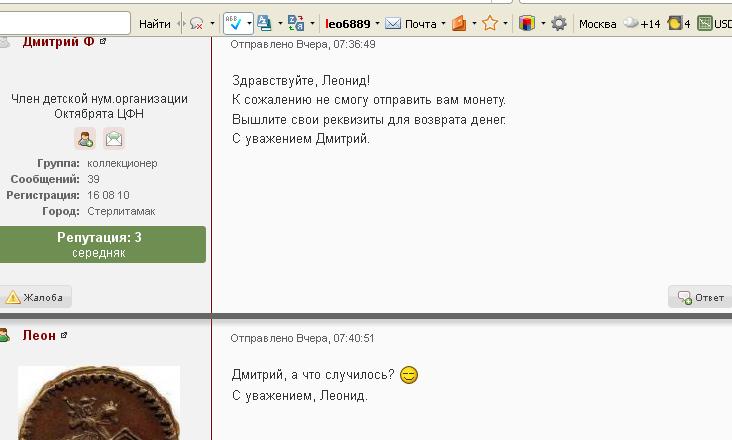Click the traffic indicator showing 4
Screen dimensions: 732x440
pos(679,23)
